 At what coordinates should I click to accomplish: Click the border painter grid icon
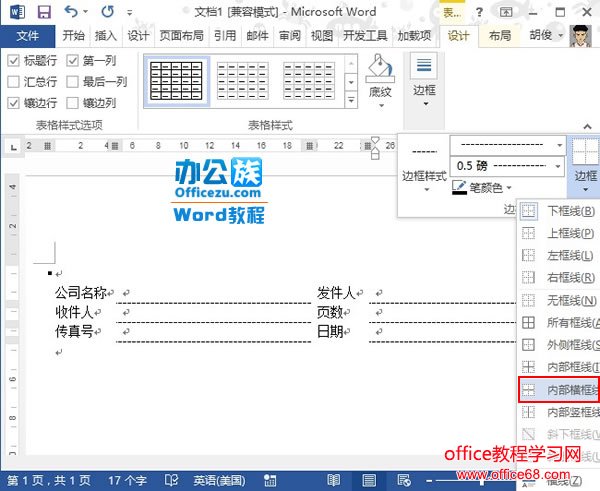click(x=585, y=152)
